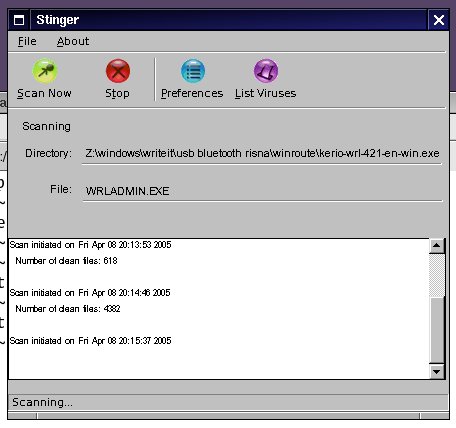
Task: Click the 'Scanning...' status bar text
Action: pyautogui.click(x=42, y=402)
